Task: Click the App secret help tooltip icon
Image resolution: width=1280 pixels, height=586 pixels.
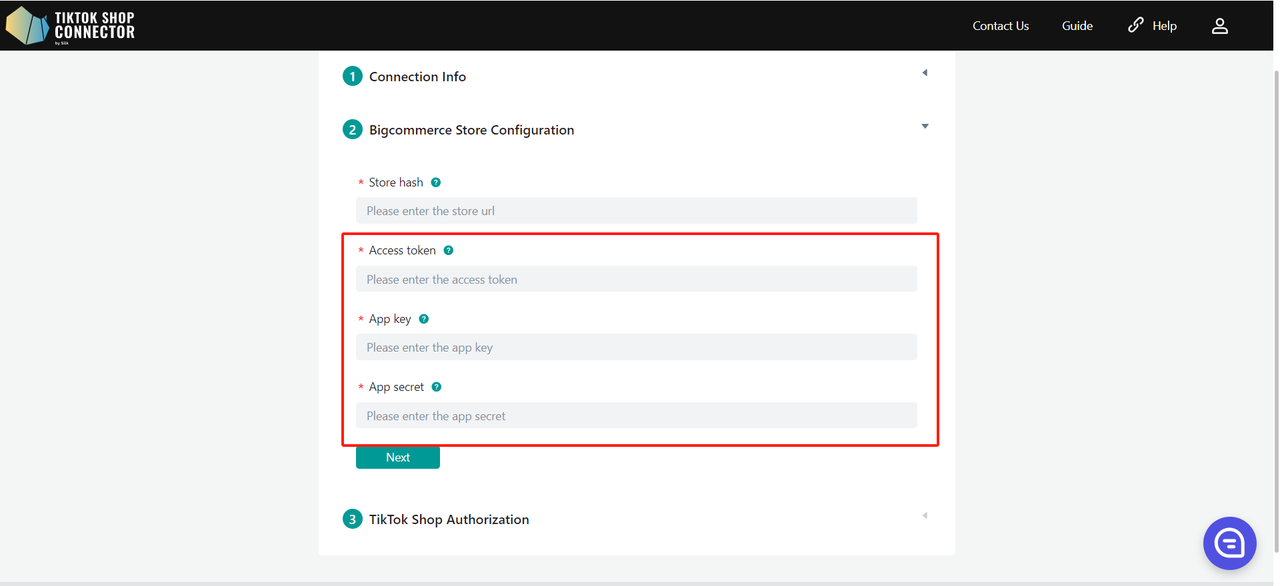Action: (x=436, y=387)
